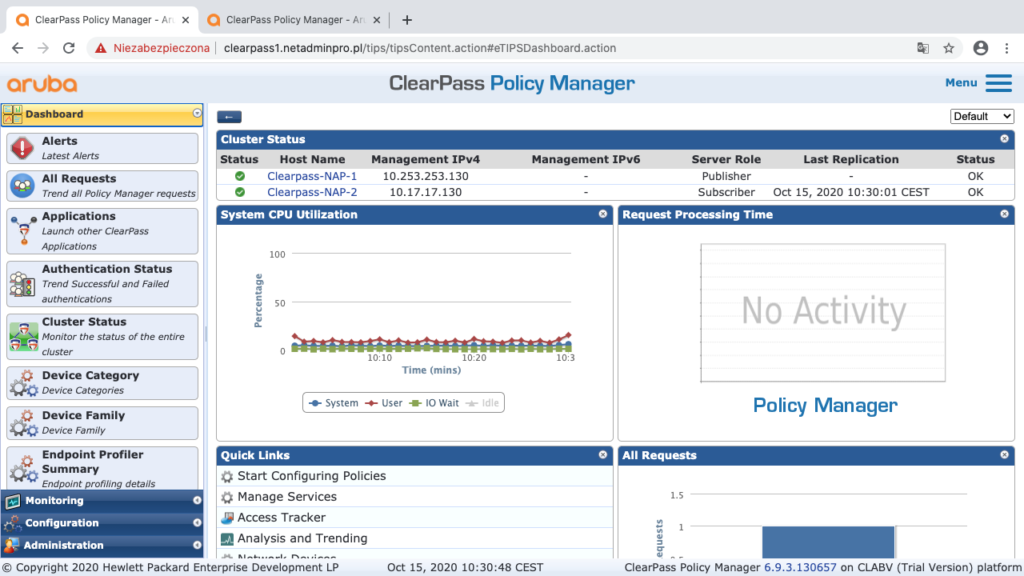Open Clearpass-NAP-2 host link
This screenshot has width=1024, height=576.
pos(312,192)
